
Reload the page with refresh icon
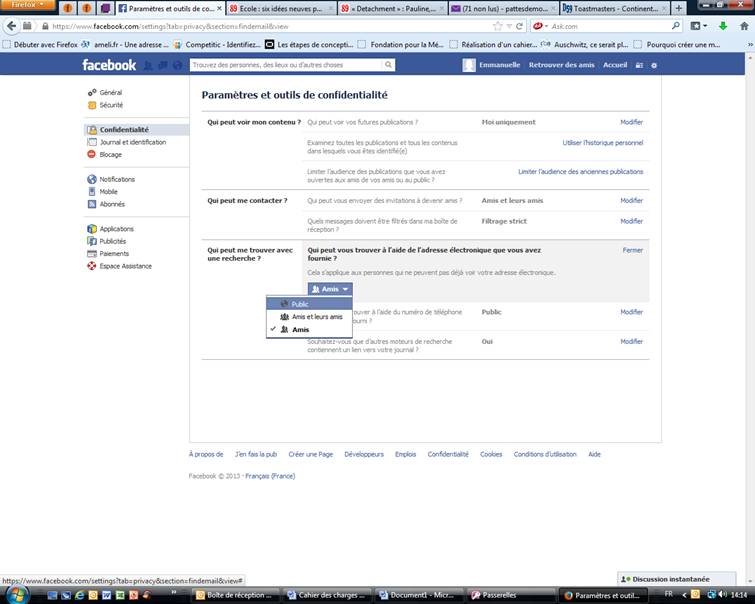click(519, 26)
